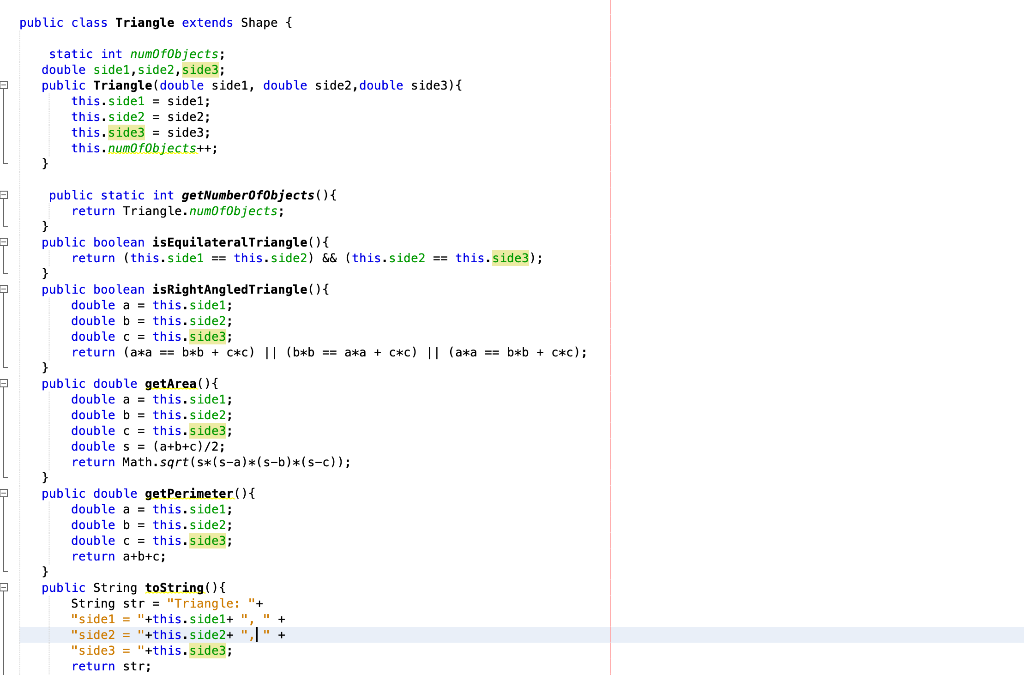Click the getArea method name

click(x=169, y=383)
